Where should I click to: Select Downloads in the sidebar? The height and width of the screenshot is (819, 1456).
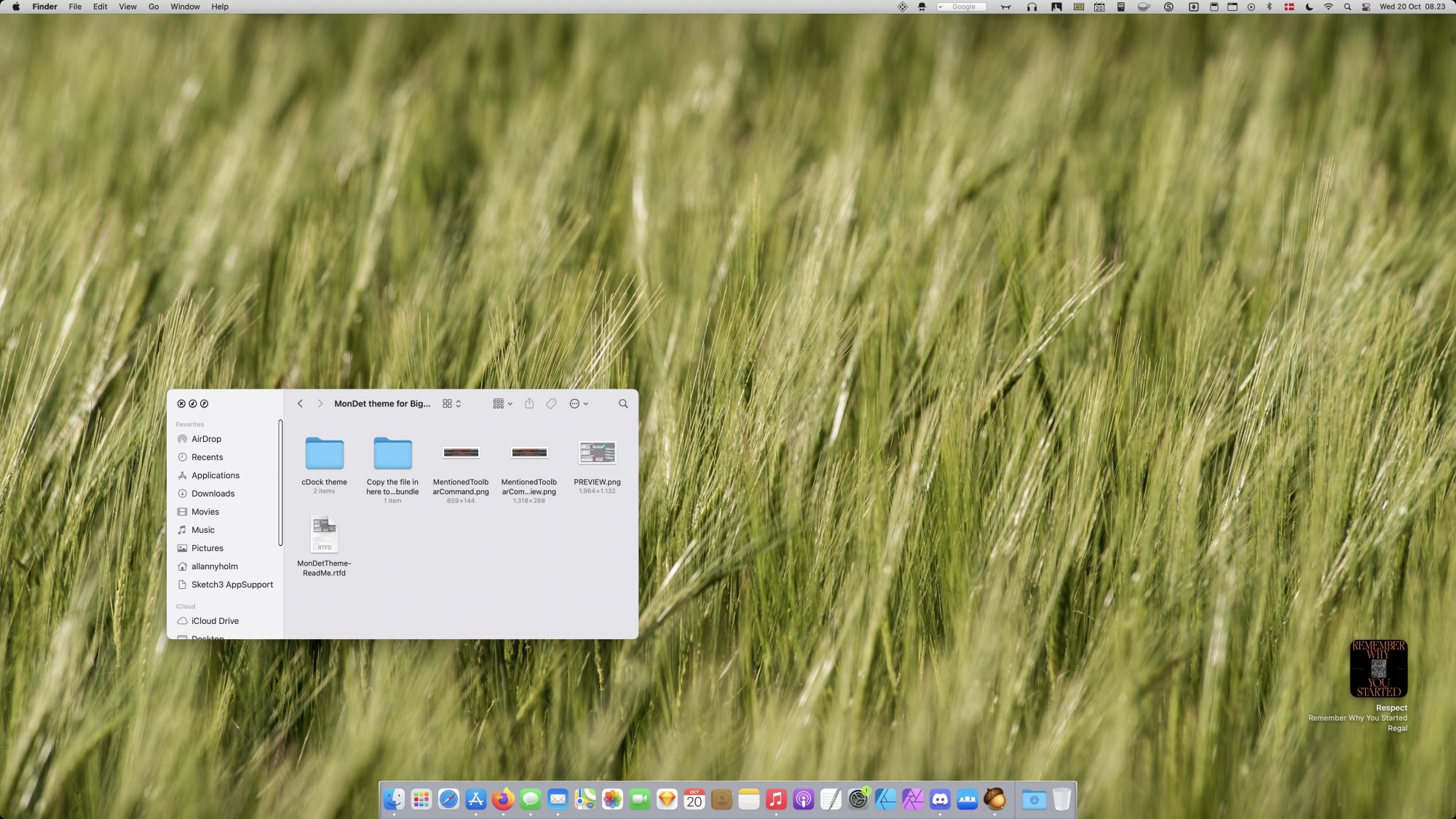[213, 494]
